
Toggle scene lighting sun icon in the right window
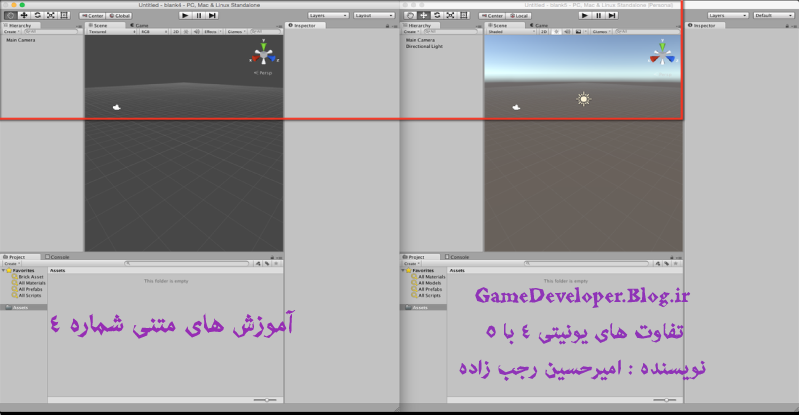coord(556,32)
